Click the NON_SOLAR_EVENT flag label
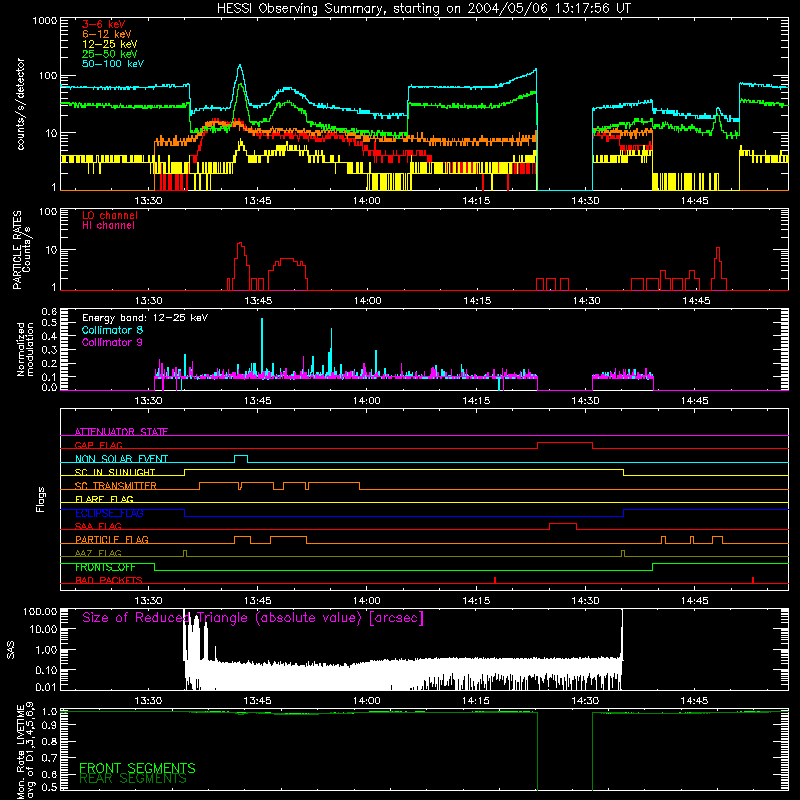800x800 pixels. point(121,459)
